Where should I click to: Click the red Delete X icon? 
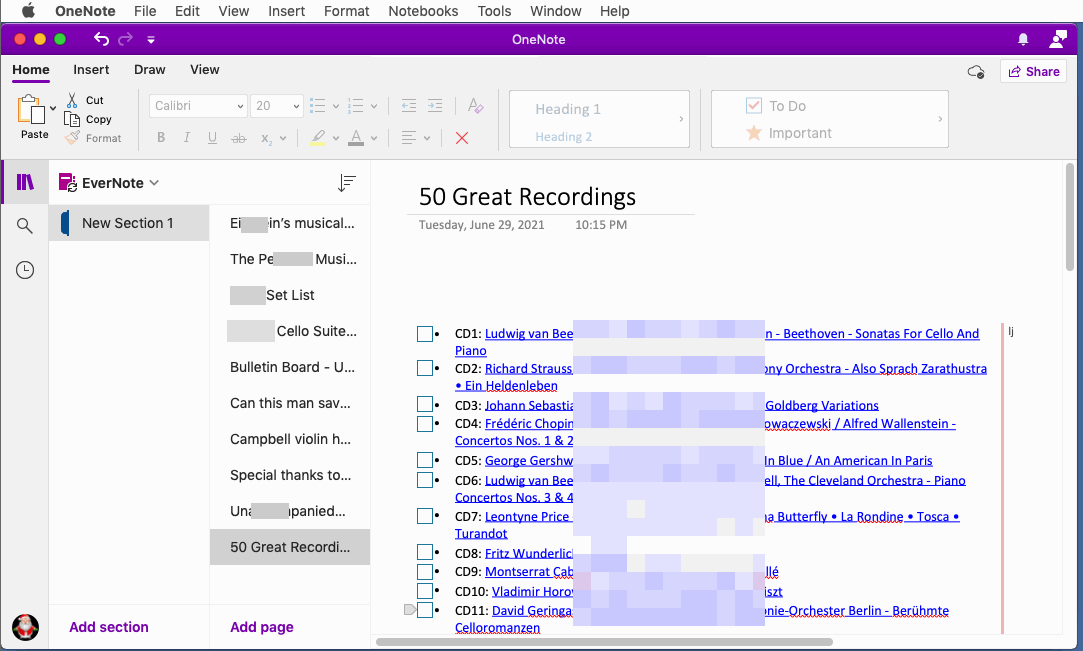(x=462, y=138)
